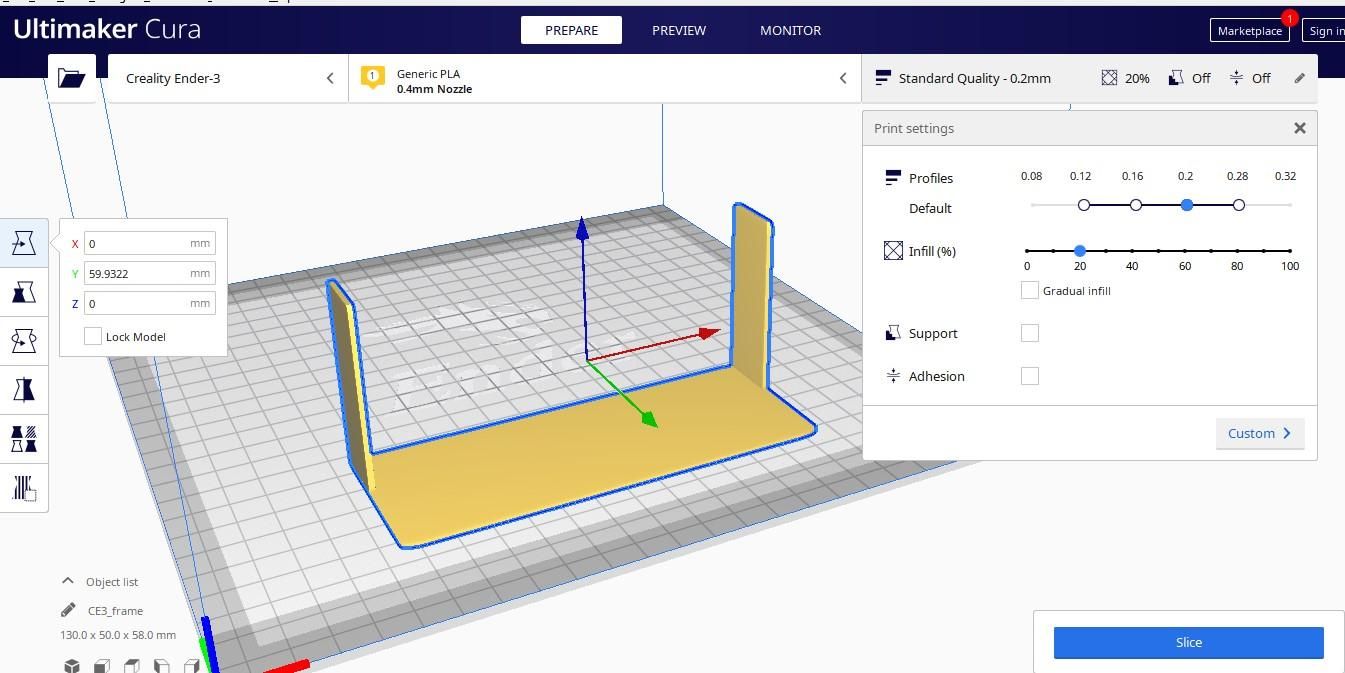
Task: Select the Move tool
Action: coord(24,243)
